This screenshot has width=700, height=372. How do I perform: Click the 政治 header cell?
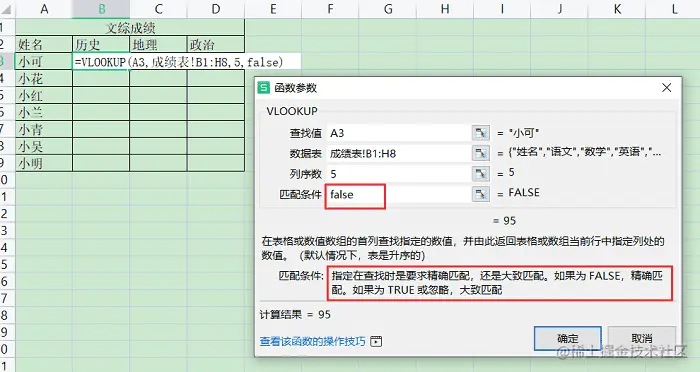[216, 44]
